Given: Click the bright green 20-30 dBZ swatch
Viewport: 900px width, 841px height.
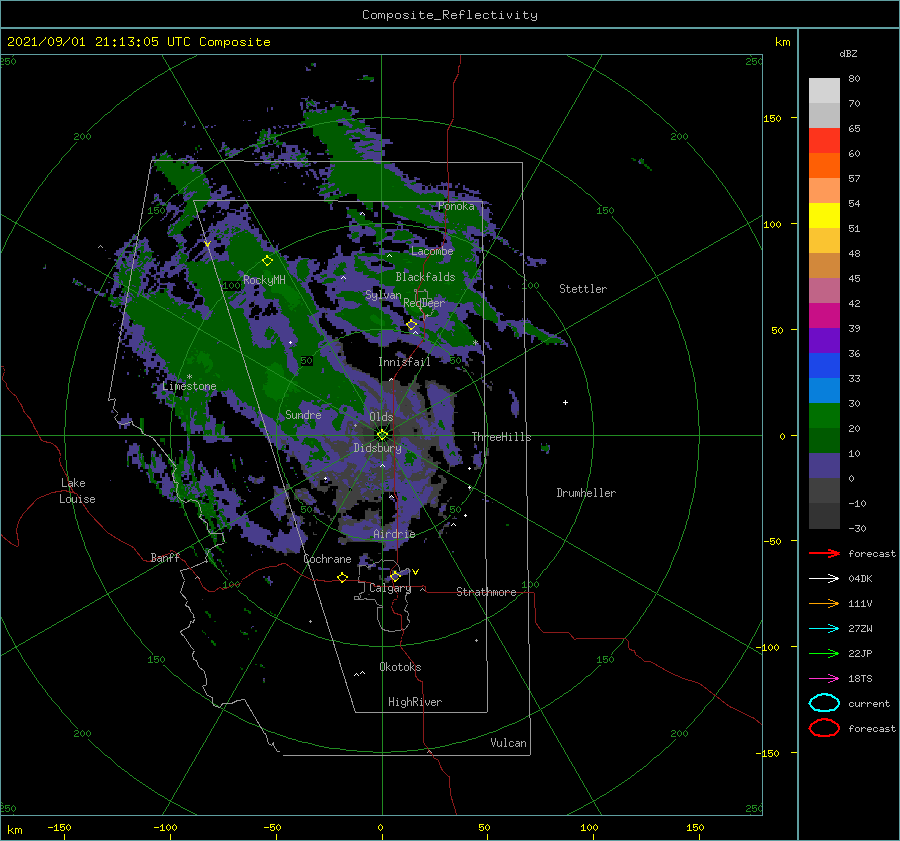Looking at the screenshot, I should [x=824, y=416].
